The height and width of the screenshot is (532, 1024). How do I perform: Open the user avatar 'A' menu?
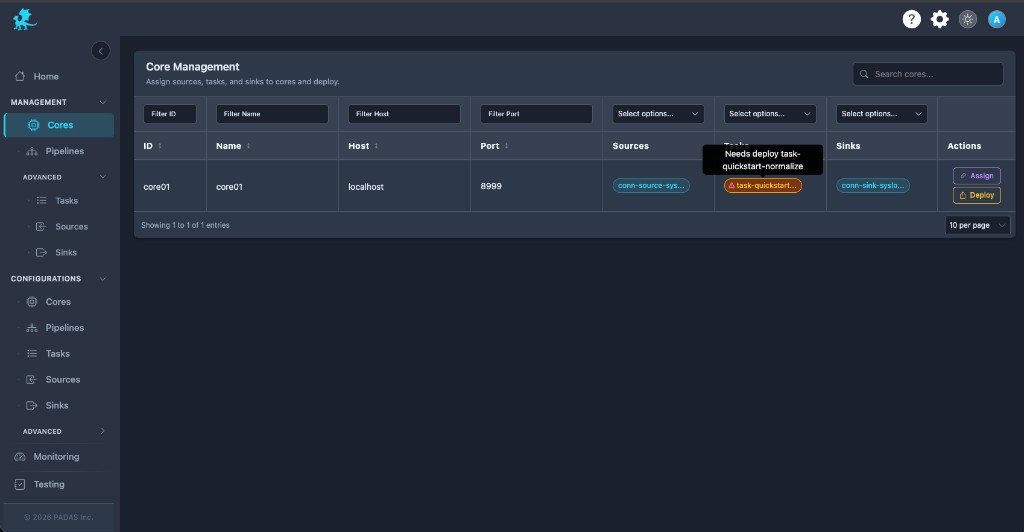click(996, 20)
